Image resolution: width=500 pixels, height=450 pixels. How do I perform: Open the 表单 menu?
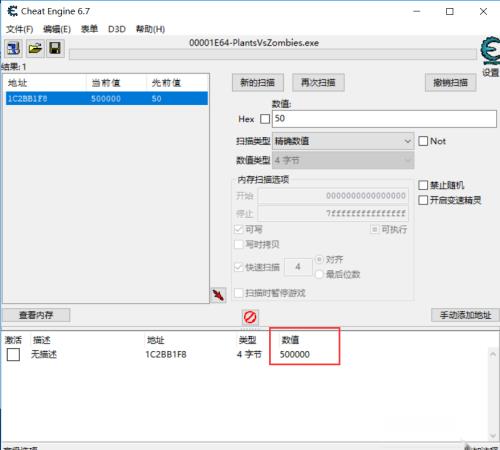click(89, 29)
